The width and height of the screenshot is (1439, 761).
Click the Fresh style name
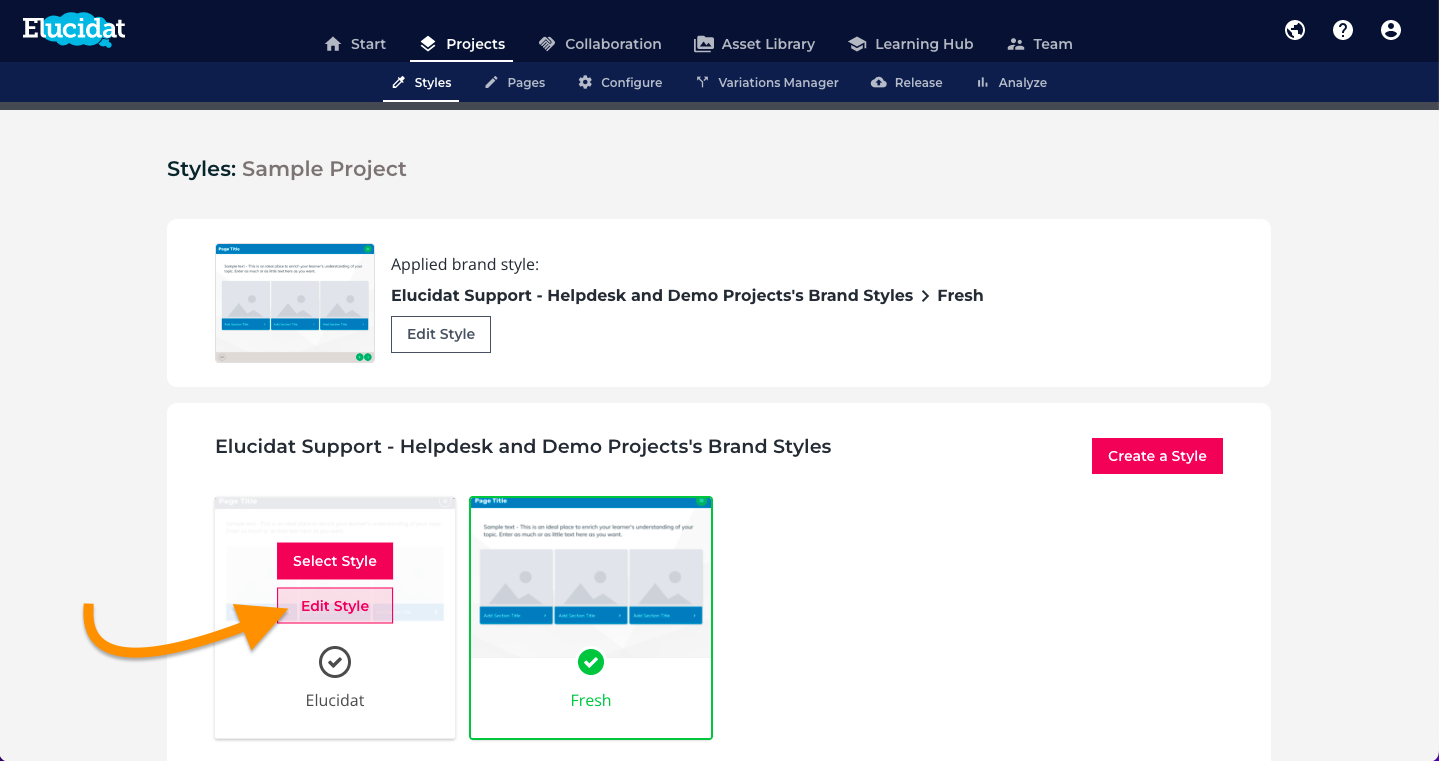coord(591,700)
